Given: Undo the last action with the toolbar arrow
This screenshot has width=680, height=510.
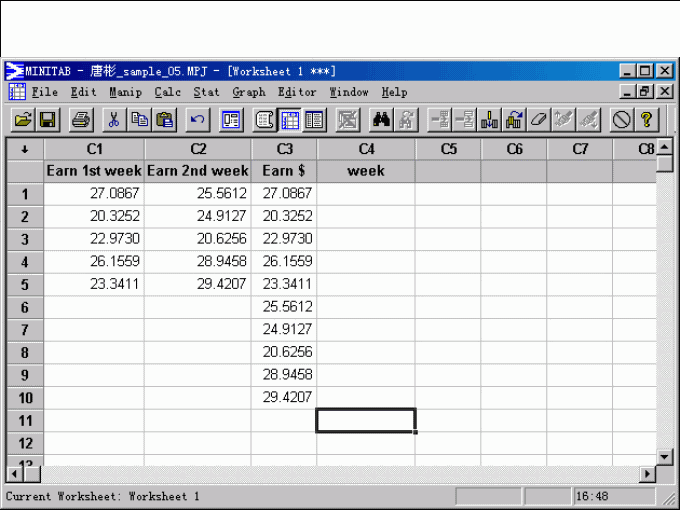Looking at the screenshot, I should 197,120.
